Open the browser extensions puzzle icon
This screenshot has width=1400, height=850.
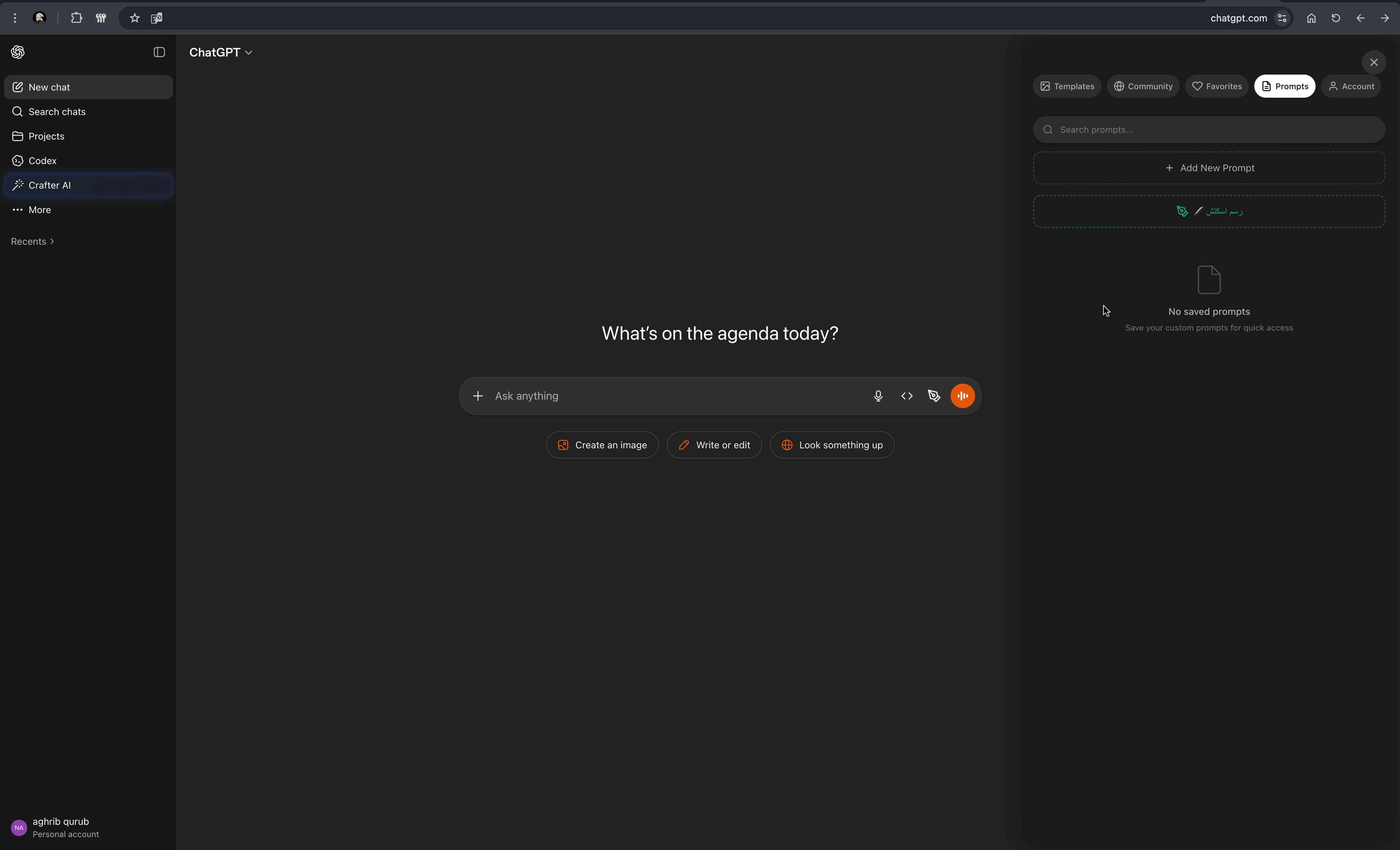coord(77,18)
